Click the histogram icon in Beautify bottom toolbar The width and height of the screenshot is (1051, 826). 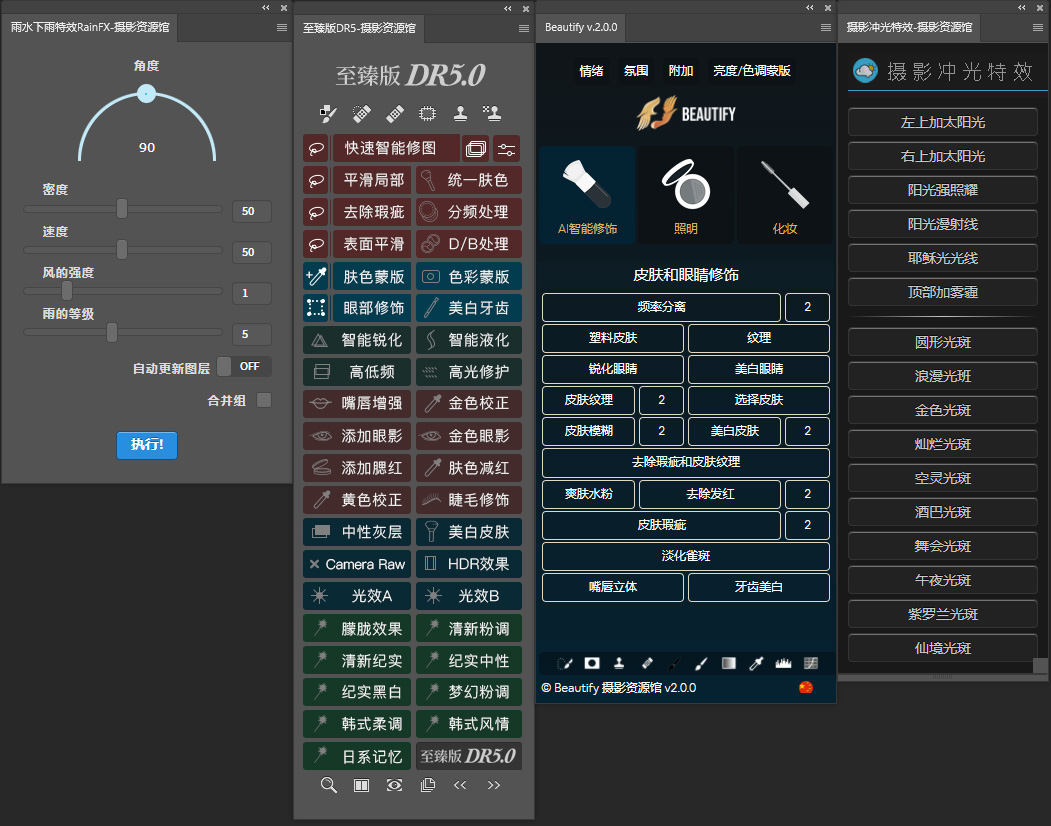click(x=784, y=663)
